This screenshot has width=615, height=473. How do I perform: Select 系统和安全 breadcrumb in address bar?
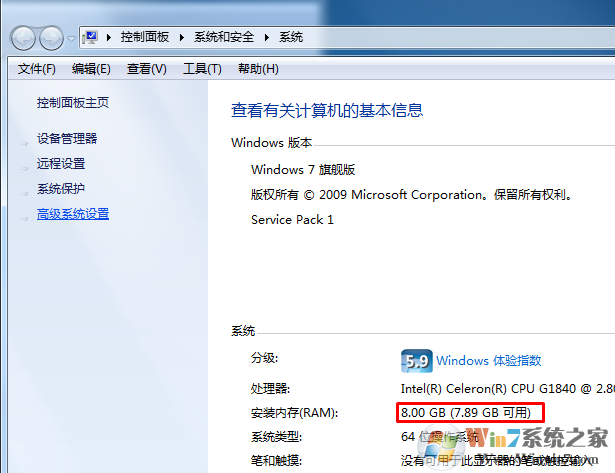click(224, 37)
